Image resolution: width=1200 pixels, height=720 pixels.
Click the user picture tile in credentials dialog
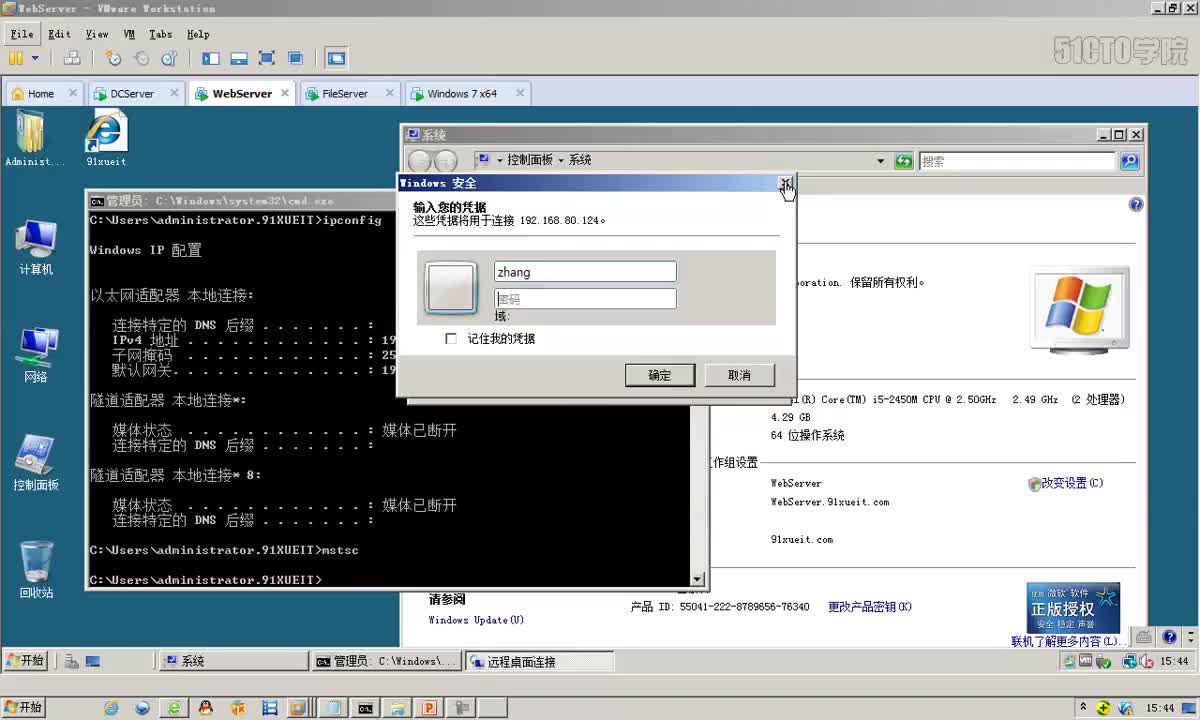[x=451, y=288]
